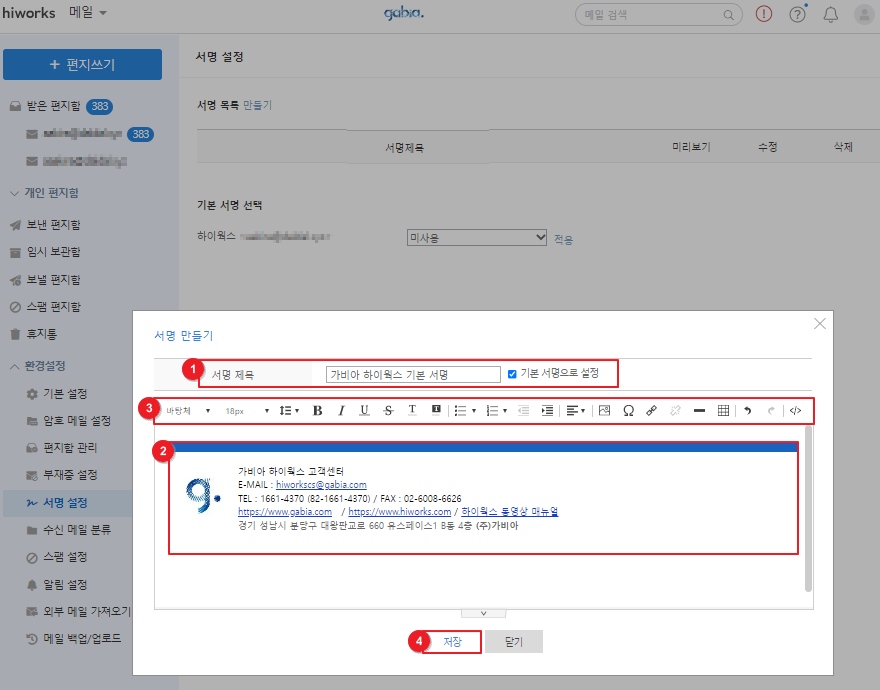Insert a hyperlink with the link icon
The height and width of the screenshot is (690, 880).
652,410
